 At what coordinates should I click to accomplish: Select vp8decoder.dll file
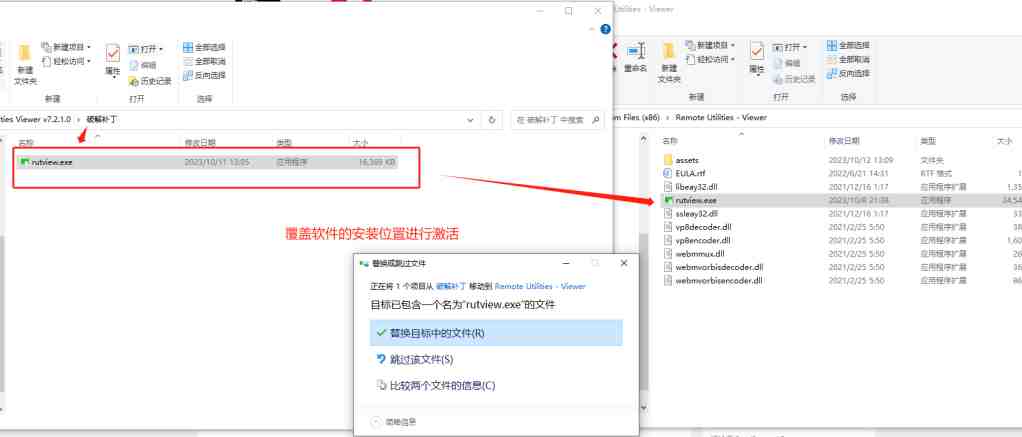pyautogui.click(x=703, y=227)
